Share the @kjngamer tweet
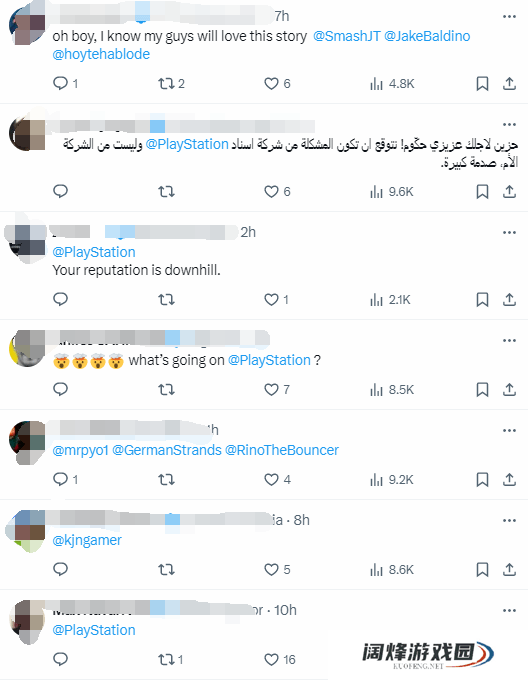 point(509,569)
